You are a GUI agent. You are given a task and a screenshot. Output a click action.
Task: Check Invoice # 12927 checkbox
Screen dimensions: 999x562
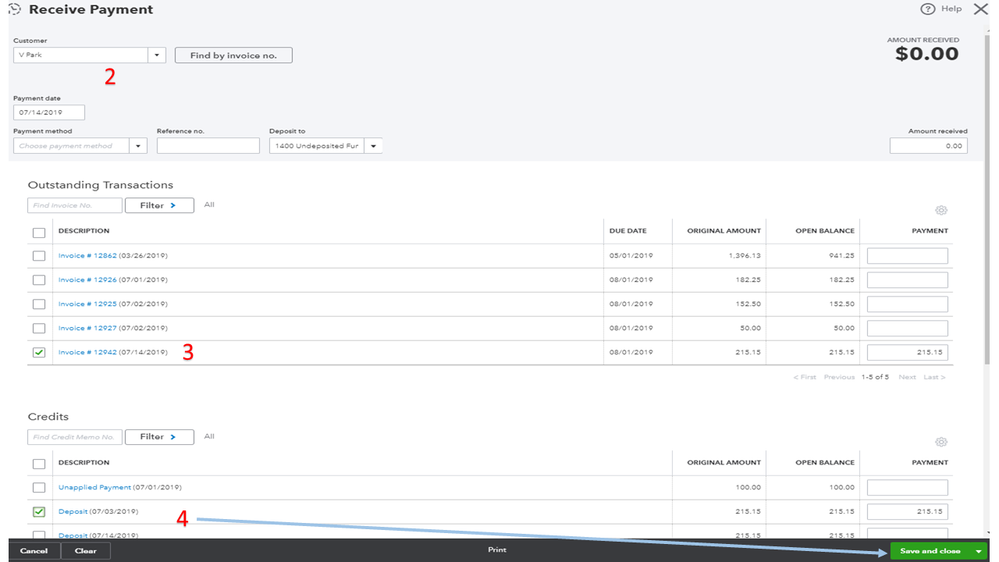(39, 328)
